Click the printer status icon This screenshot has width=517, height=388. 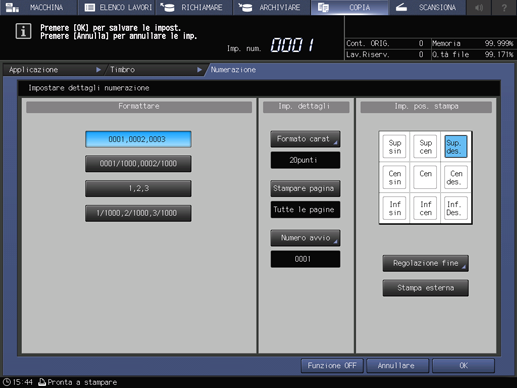tap(42, 382)
